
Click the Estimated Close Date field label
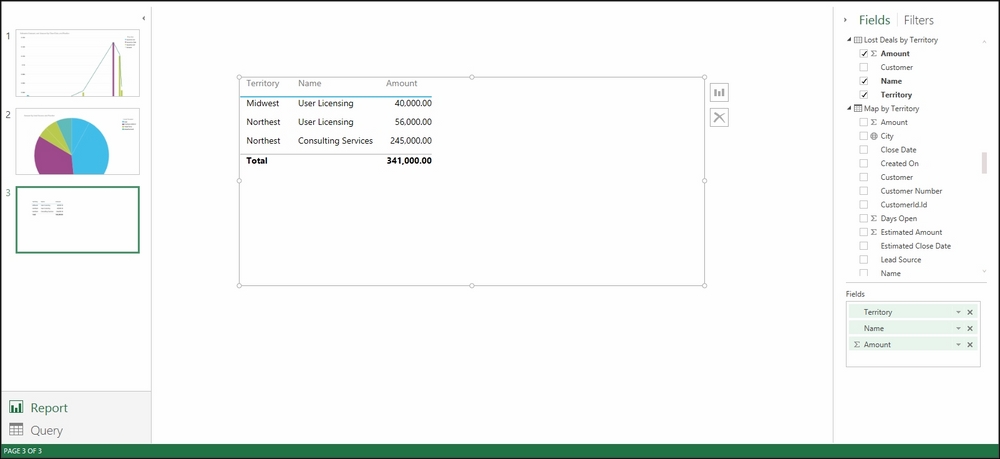(x=915, y=246)
